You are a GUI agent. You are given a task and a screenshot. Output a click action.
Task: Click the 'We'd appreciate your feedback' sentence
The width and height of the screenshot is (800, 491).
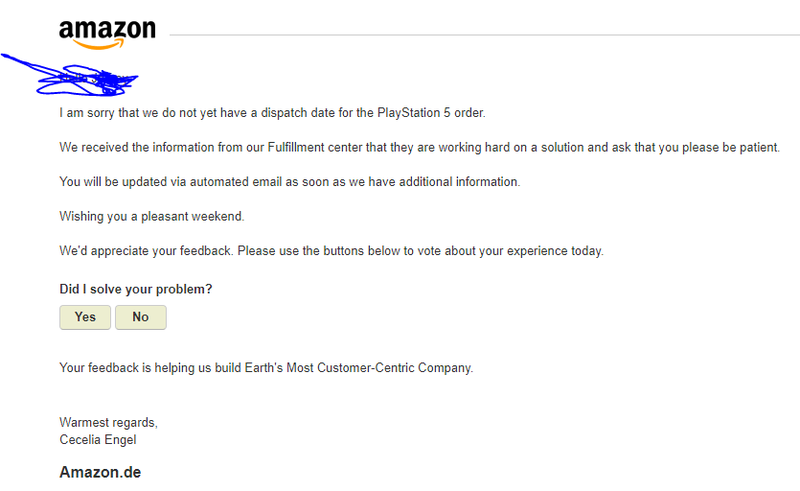coord(145,251)
